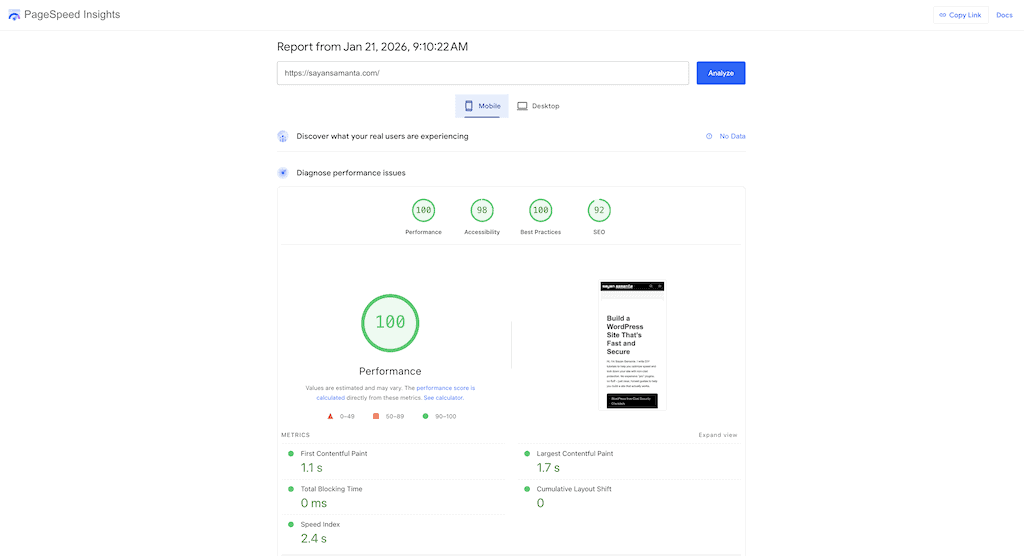Screen dimensions: 1024x556
Task: Select the SEO 92 score gauge
Action: point(599,210)
